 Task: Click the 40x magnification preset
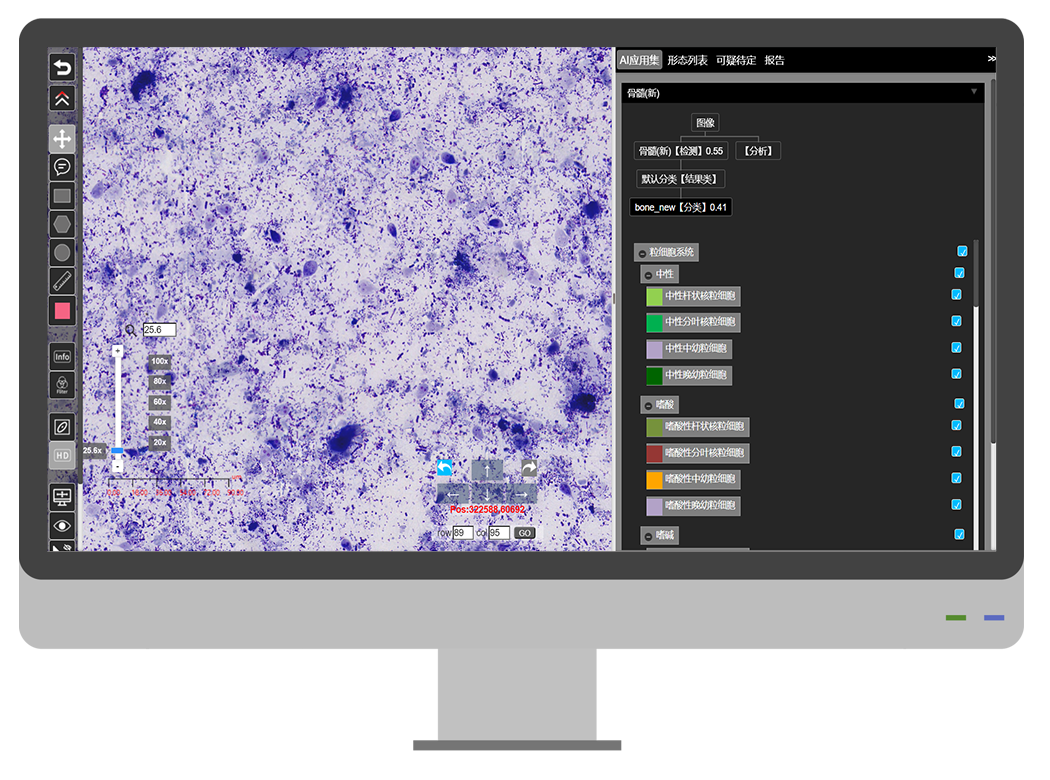tap(159, 422)
